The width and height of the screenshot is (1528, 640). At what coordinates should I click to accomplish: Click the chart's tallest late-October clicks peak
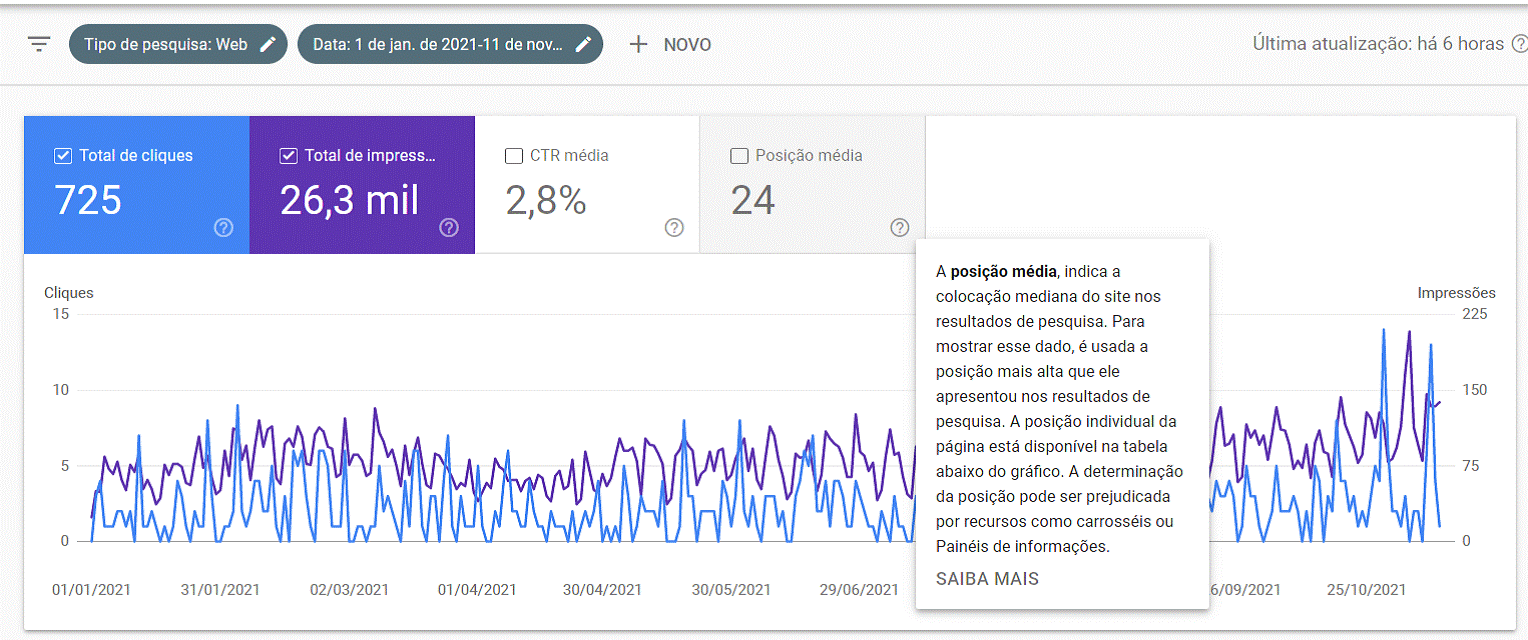[1384, 330]
